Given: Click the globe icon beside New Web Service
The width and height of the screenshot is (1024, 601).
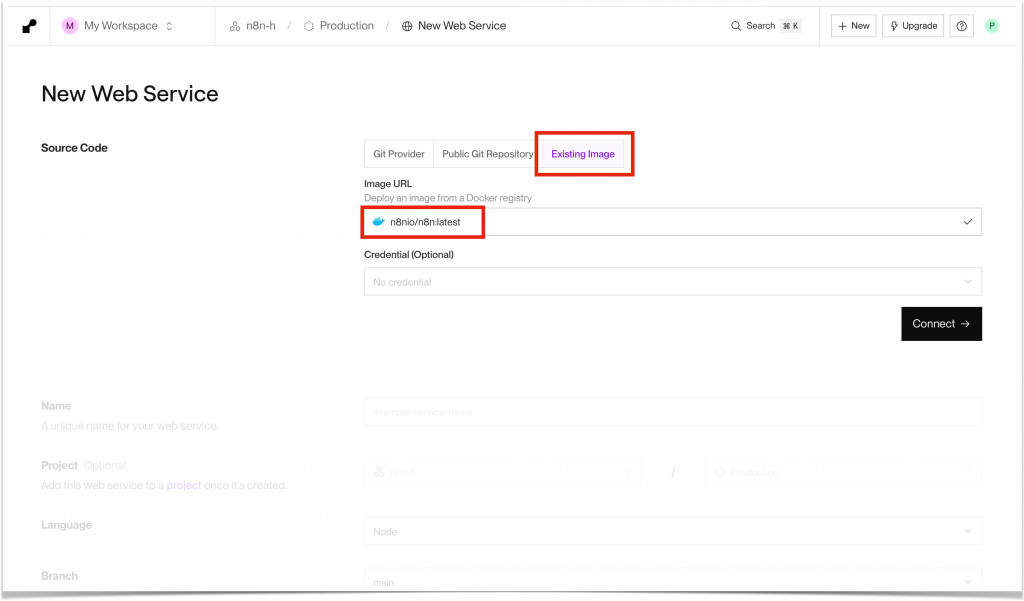Looking at the screenshot, I should [x=407, y=26].
